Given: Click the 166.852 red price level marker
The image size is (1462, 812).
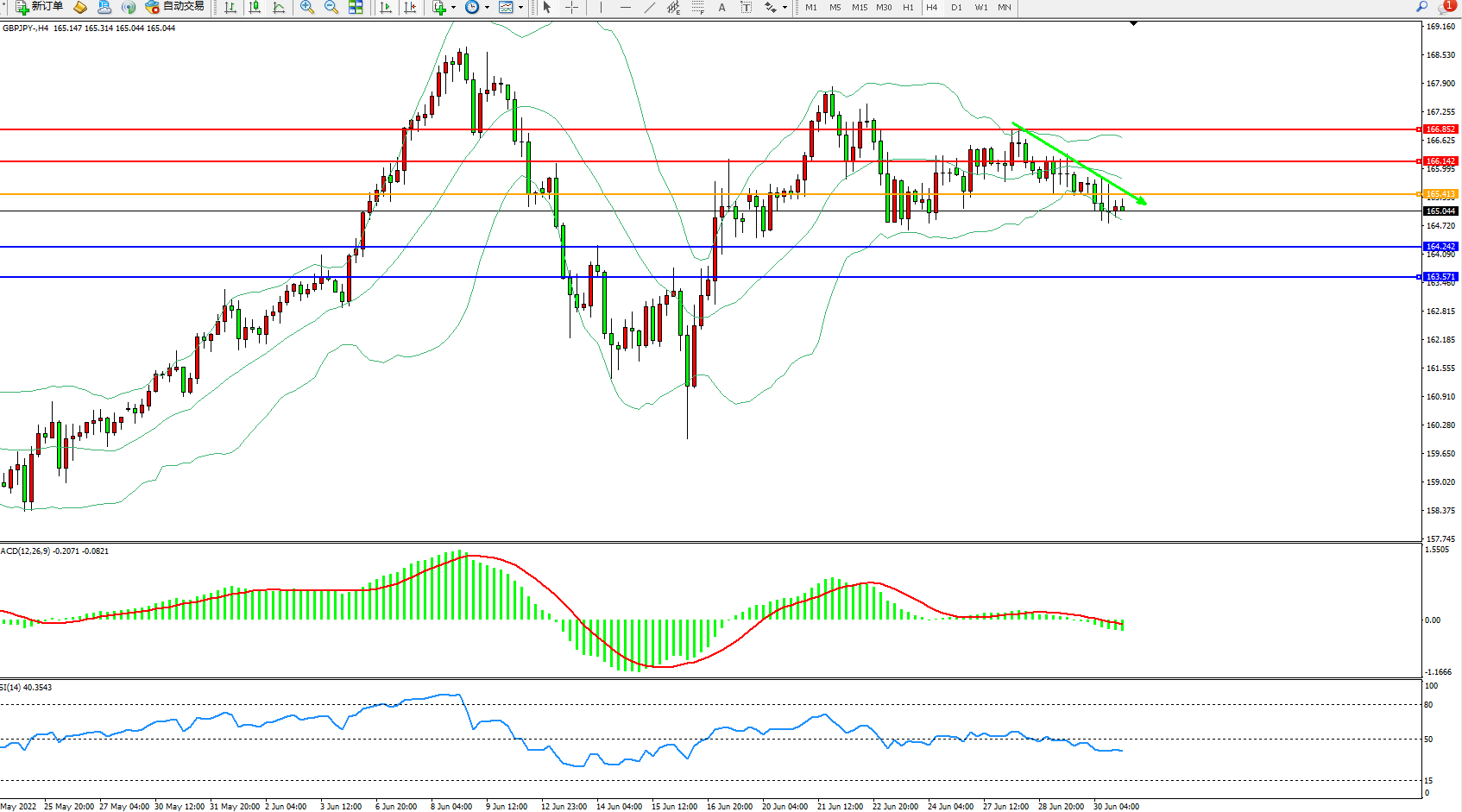Looking at the screenshot, I should point(1440,129).
